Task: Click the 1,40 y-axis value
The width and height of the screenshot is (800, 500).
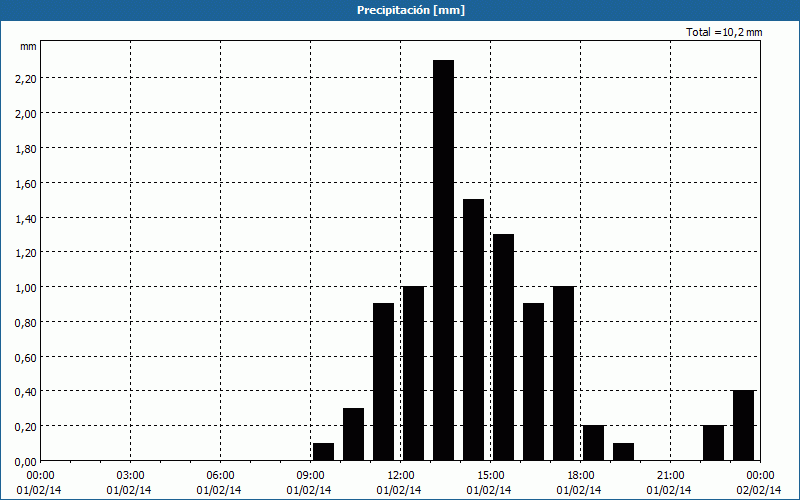Action: coord(26,218)
